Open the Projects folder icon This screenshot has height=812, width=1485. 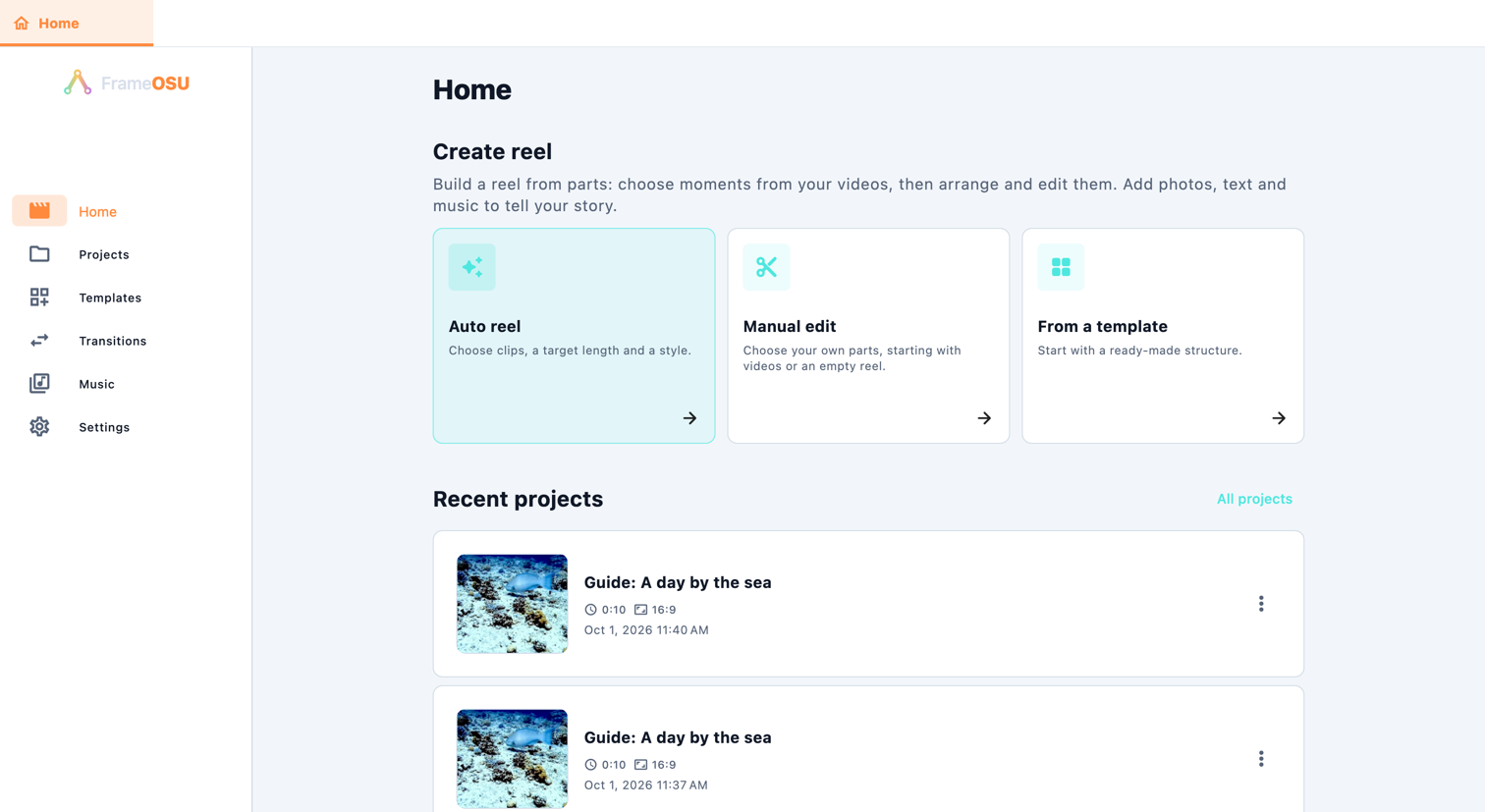coord(39,254)
